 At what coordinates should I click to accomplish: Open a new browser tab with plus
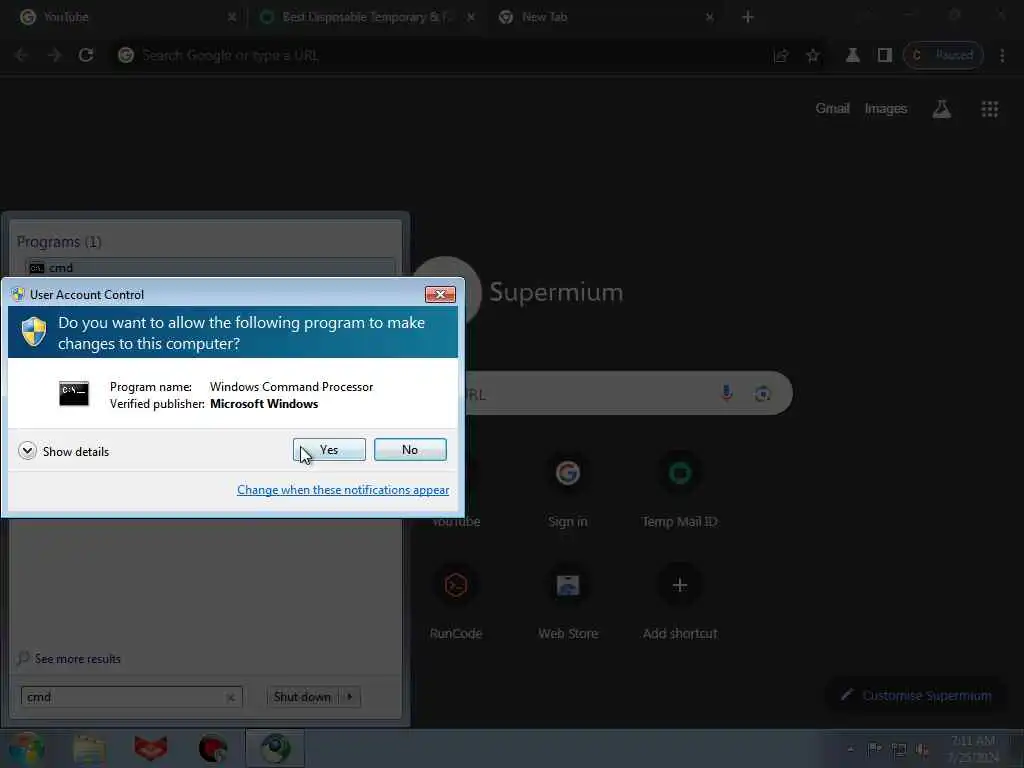(748, 17)
